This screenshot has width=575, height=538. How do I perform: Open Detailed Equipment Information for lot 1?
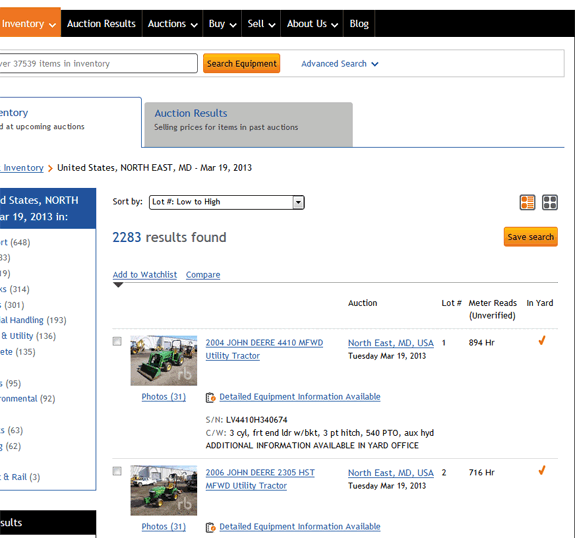click(300, 397)
